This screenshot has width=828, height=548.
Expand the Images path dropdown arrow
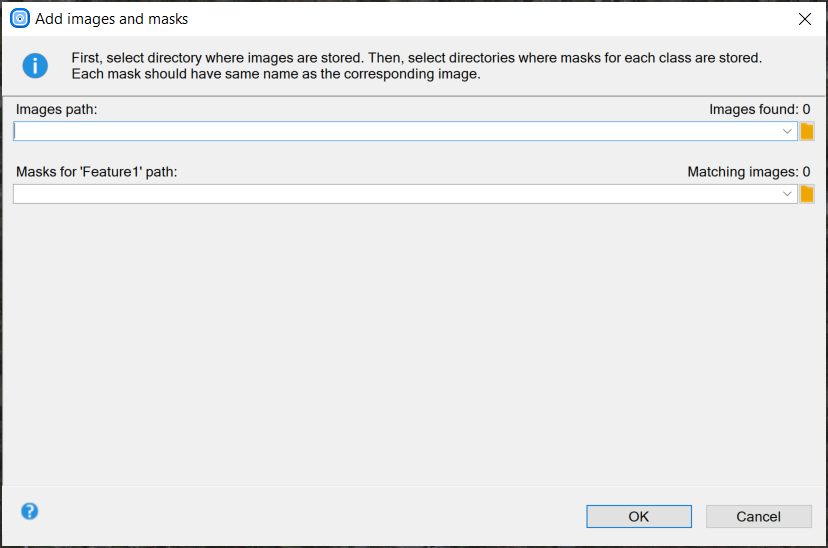pos(787,132)
